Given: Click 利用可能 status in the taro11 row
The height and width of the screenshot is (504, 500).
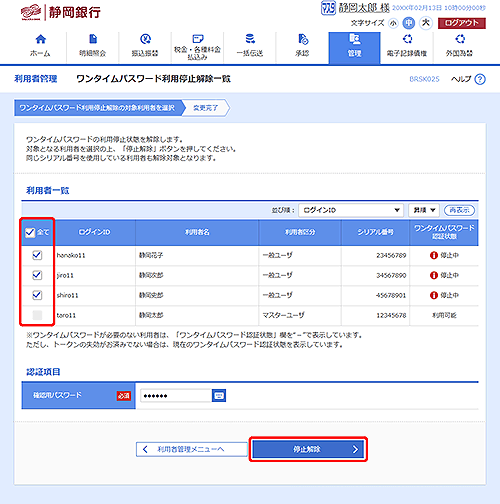Looking at the screenshot, I should click(x=444, y=315).
